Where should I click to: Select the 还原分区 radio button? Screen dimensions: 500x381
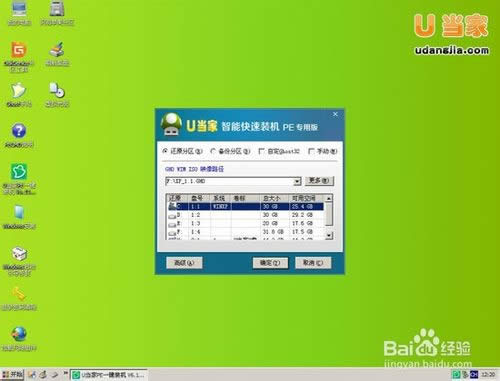tap(165, 151)
